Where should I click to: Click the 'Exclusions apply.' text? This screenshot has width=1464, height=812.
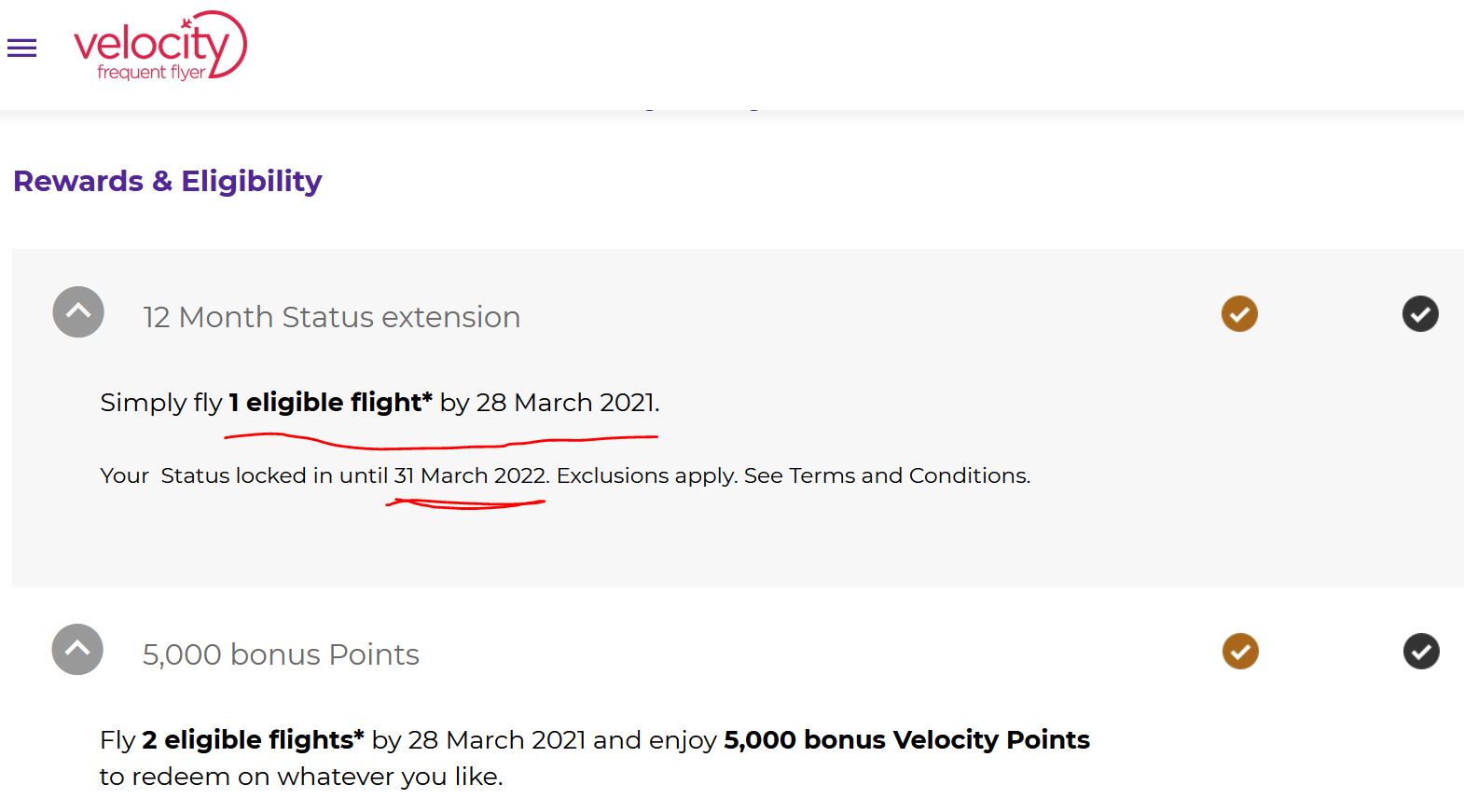tap(646, 475)
